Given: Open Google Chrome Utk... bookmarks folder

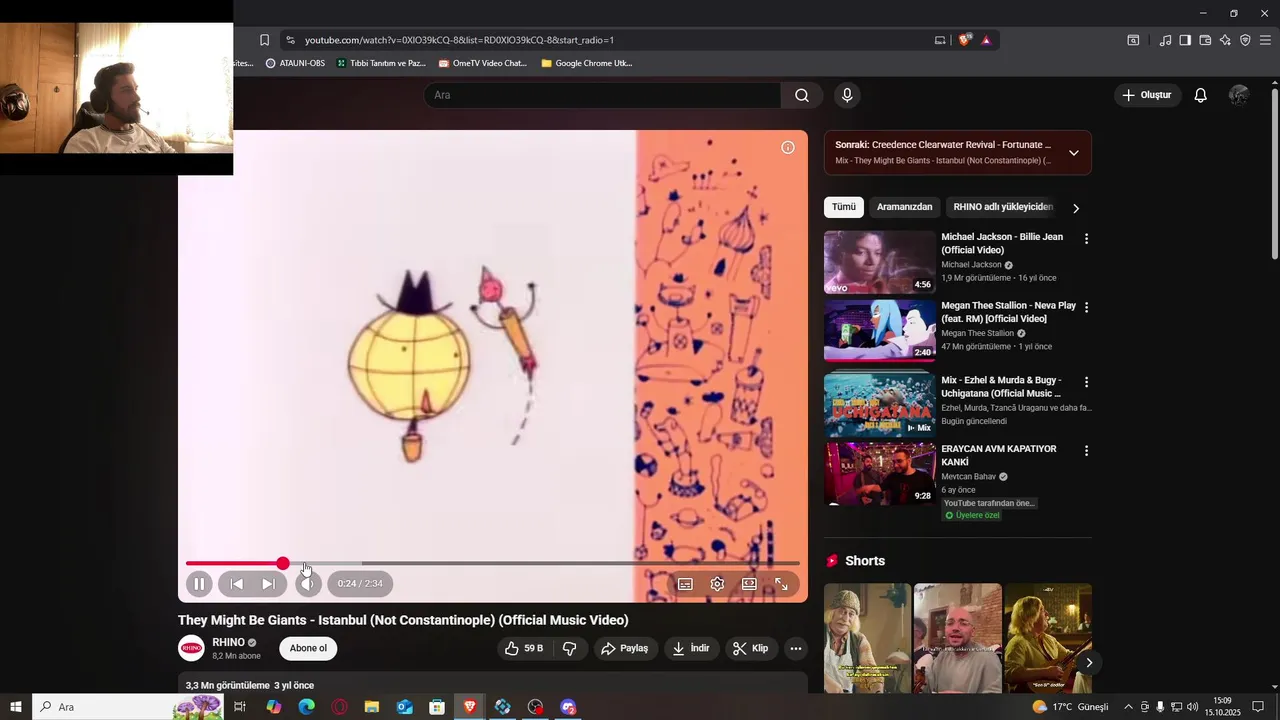Looking at the screenshot, I should point(586,63).
